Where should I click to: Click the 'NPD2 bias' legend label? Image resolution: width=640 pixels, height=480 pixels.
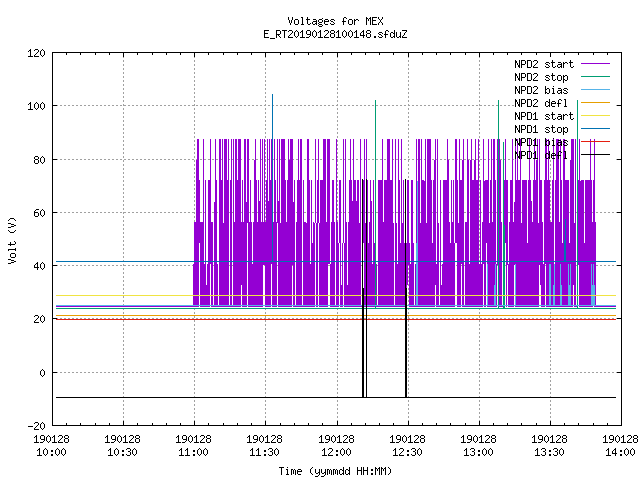(541, 90)
